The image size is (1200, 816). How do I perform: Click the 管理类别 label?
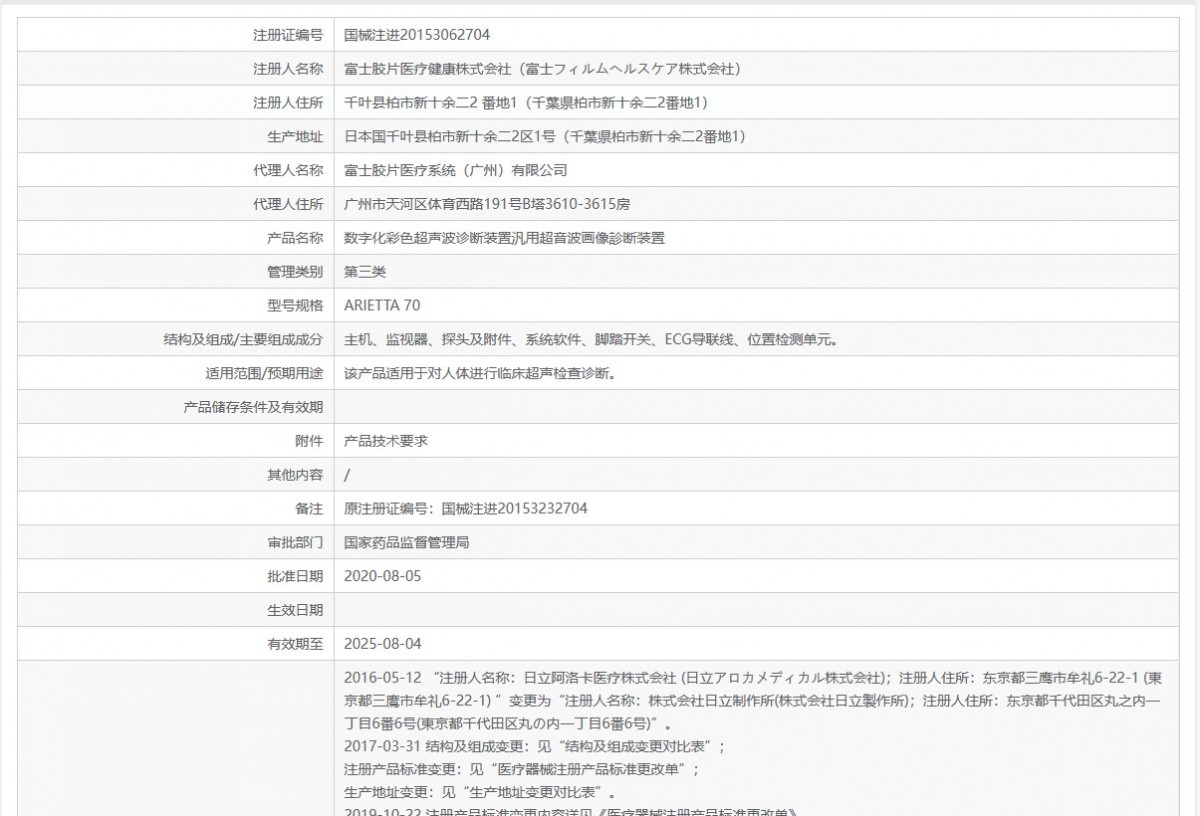295,273
